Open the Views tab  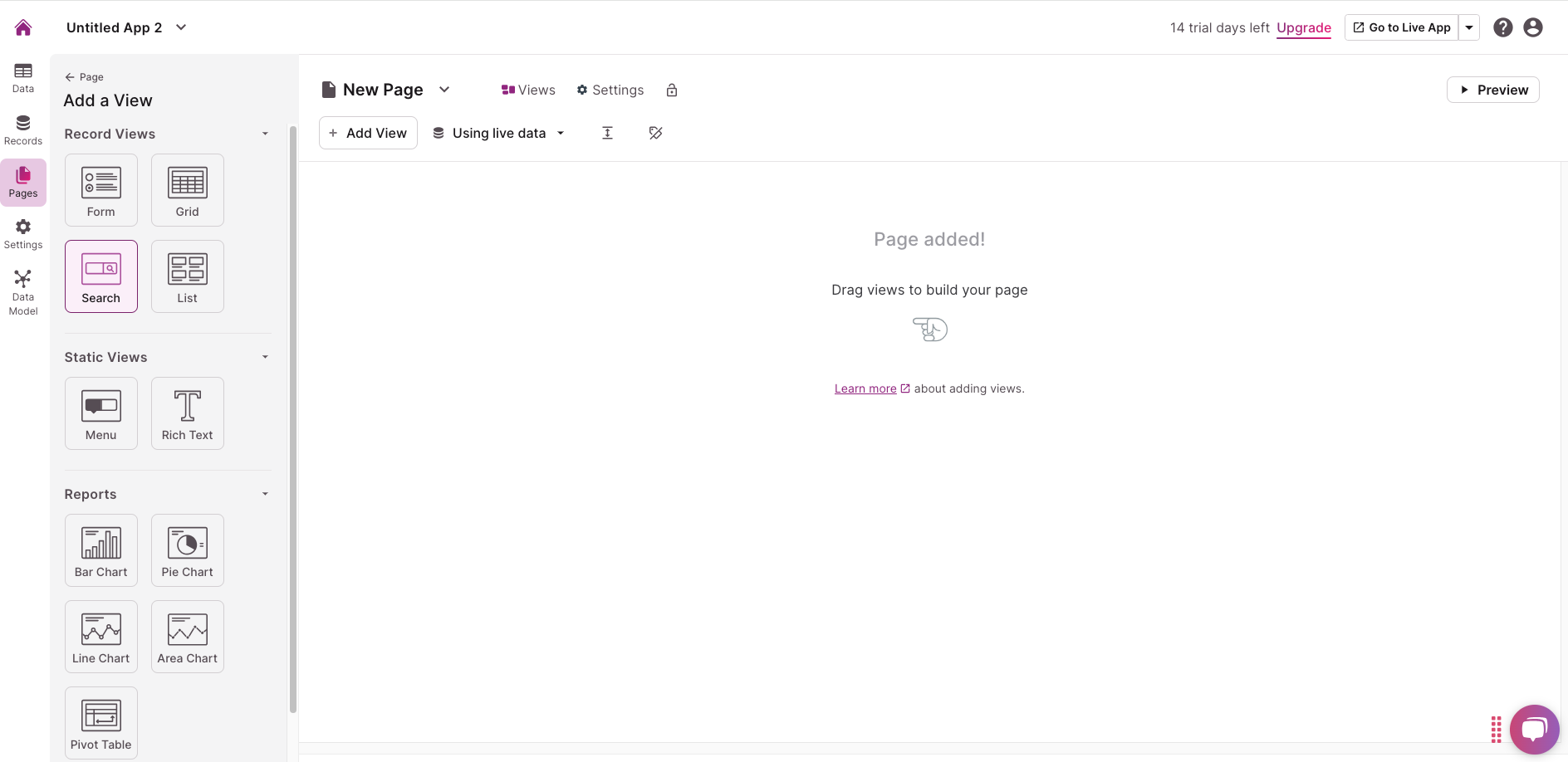(x=528, y=90)
